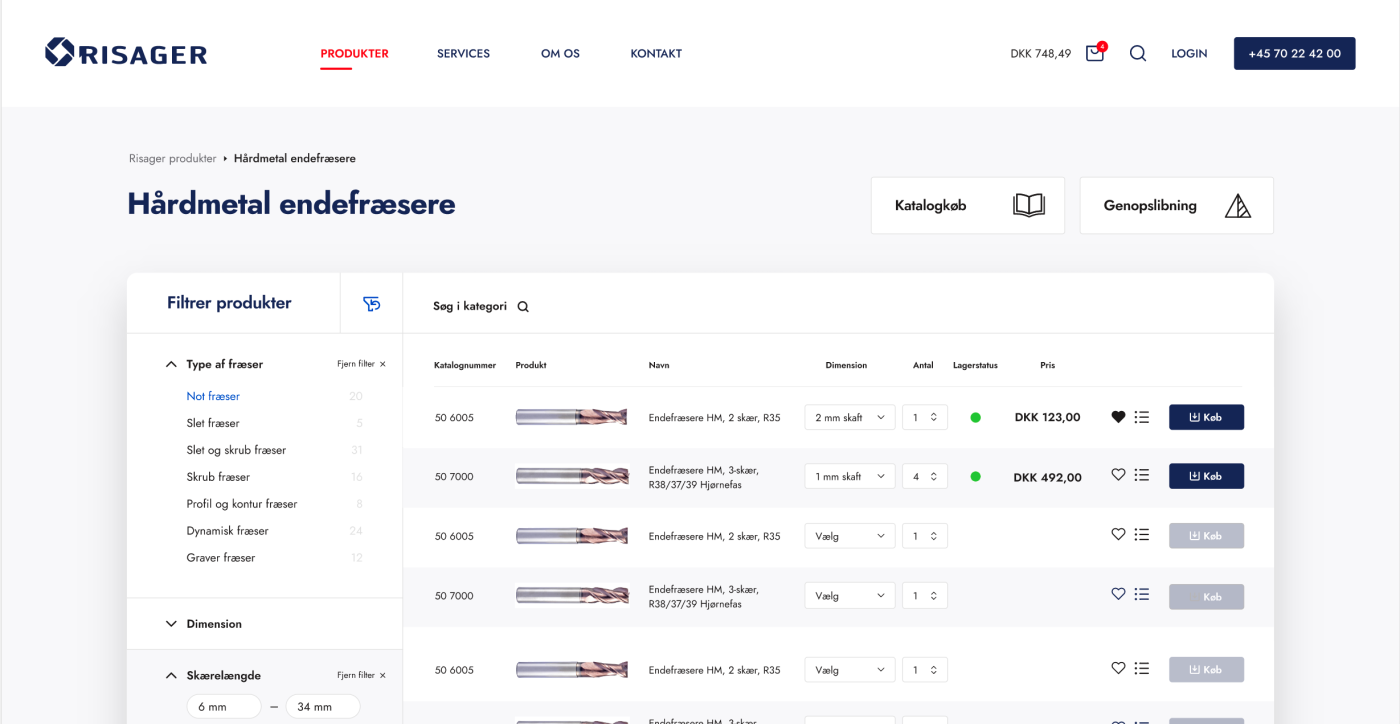Click the search icon beside Søg i kategori
Viewport: 1400px width, 724px height.
point(523,307)
